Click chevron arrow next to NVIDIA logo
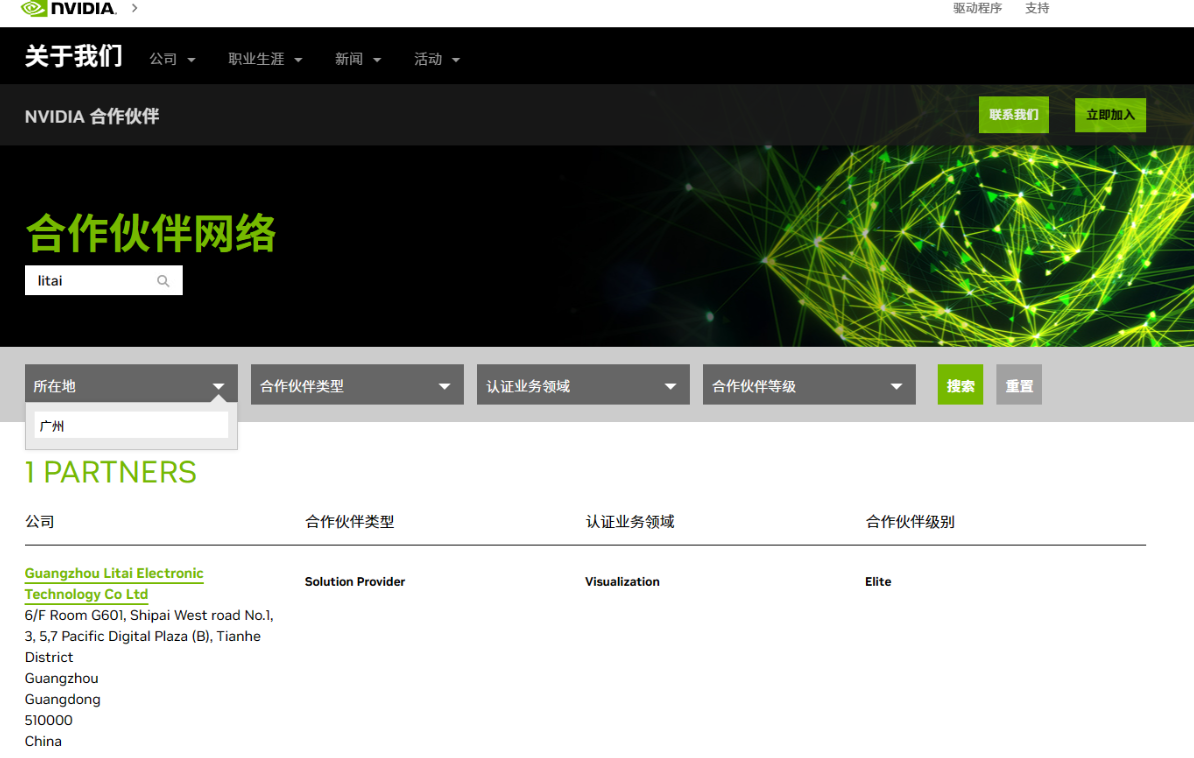This screenshot has width=1194, height=758. (x=135, y=8)
